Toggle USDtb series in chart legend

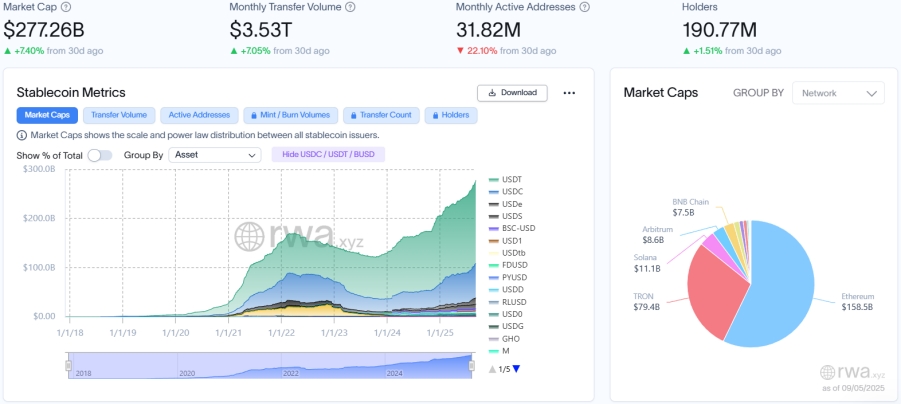click(x=507, y=253)
